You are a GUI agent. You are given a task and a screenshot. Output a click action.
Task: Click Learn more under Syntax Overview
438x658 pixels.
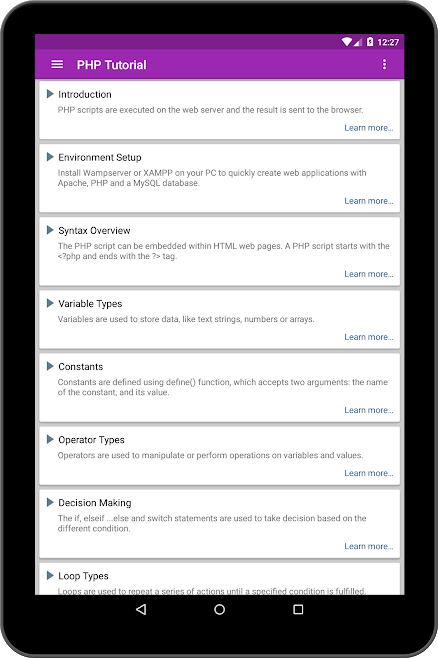tap(369, 274)
